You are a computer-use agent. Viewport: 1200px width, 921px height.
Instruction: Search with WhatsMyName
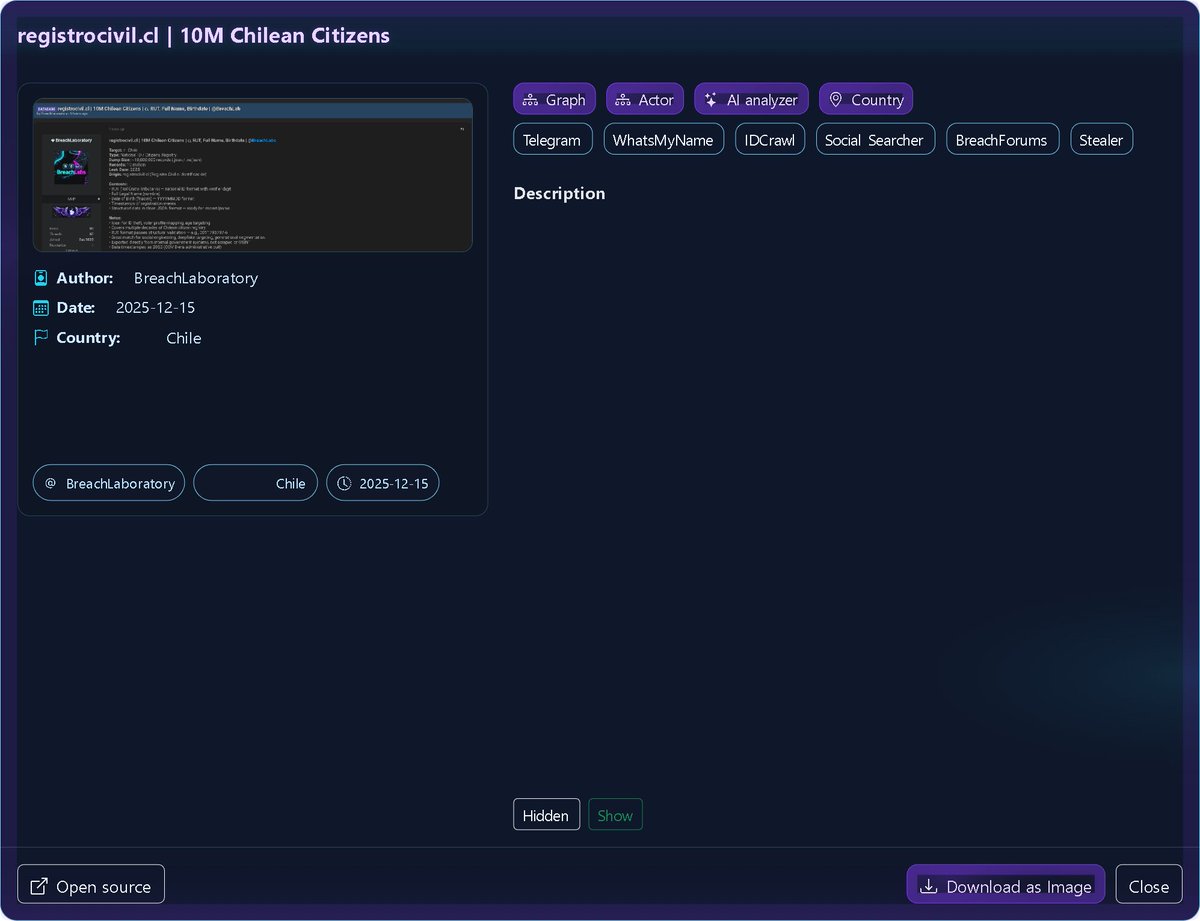click(665, 140)
